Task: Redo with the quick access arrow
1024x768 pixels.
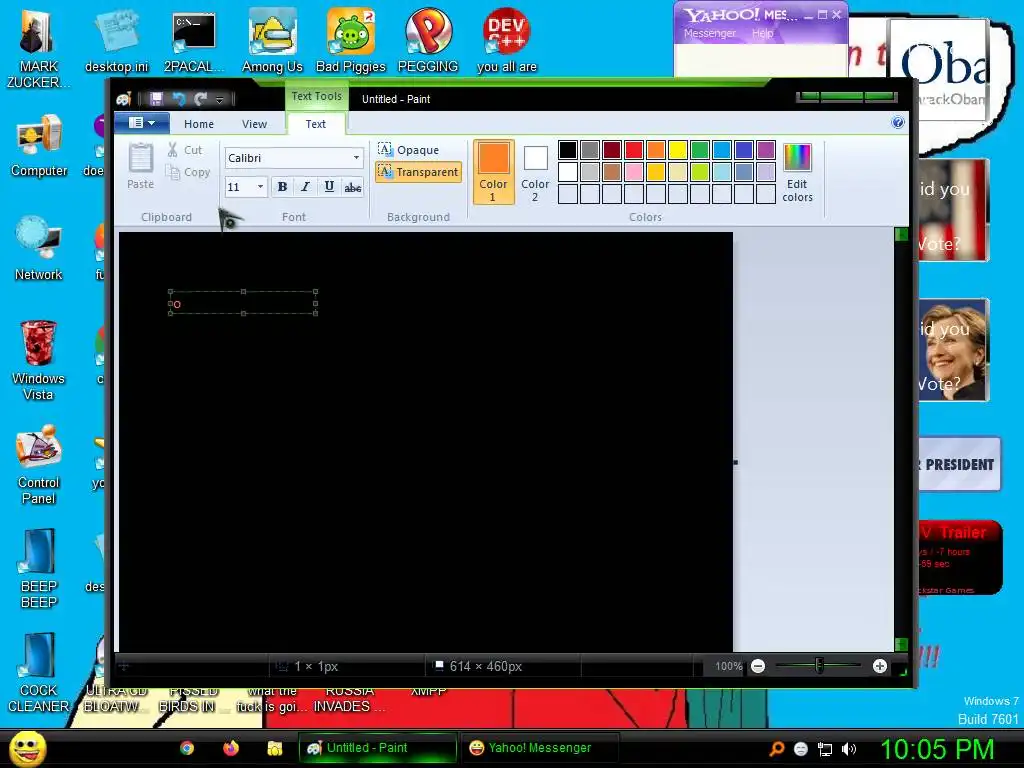Action: [x=200, y=99]
